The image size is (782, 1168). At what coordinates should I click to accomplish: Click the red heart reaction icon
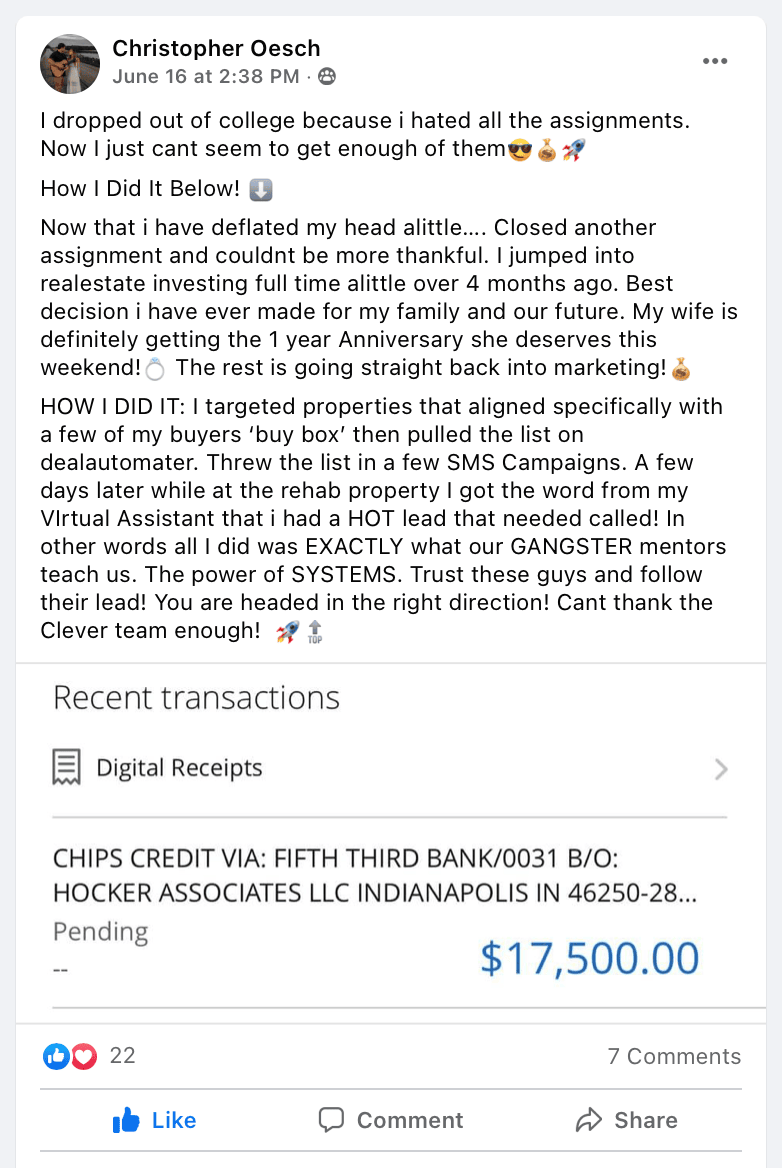(x=84, y=1056)
